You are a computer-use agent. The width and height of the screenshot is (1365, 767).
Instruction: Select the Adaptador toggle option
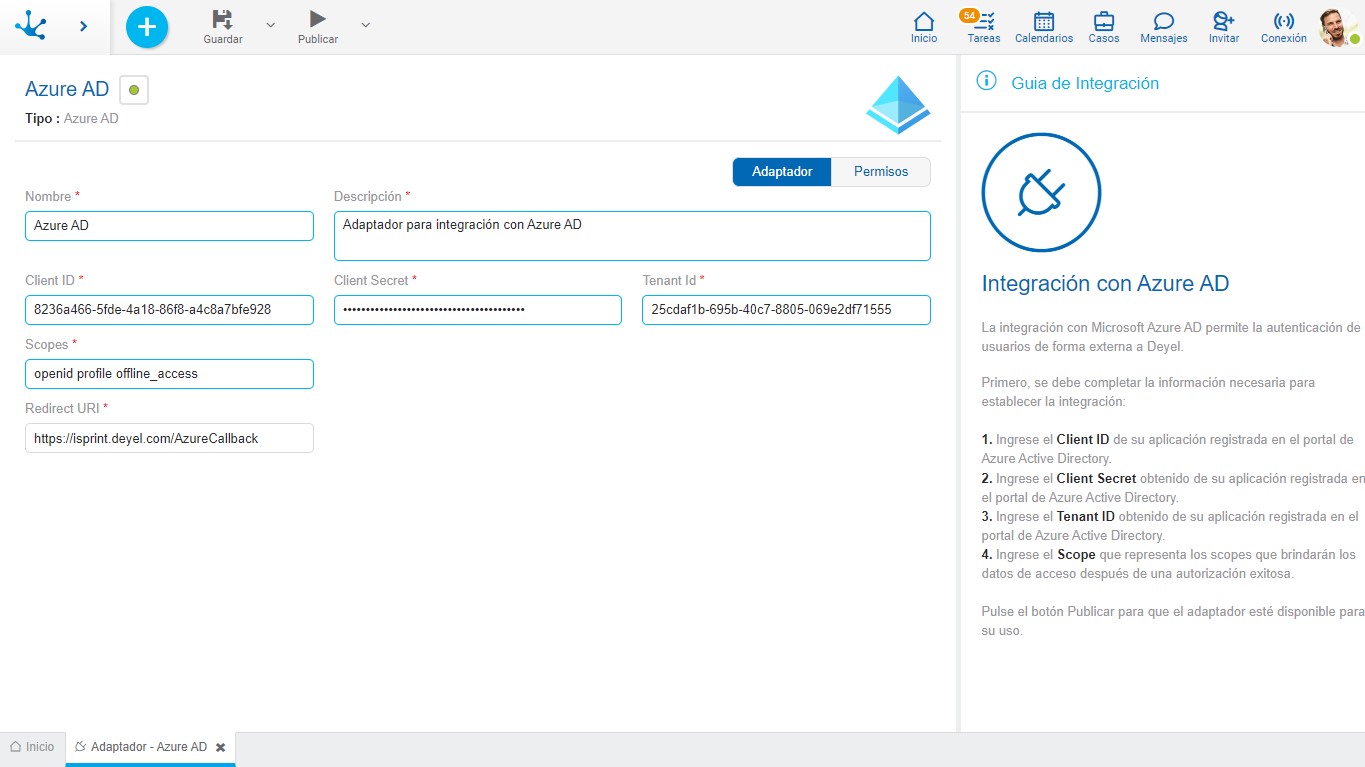point(782,172)
